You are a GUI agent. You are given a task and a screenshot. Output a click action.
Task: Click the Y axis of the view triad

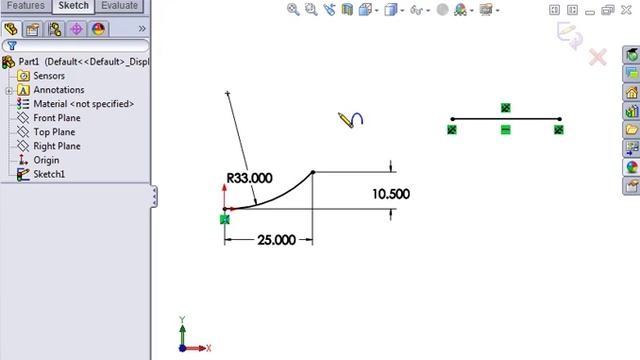tap(182, 331)
